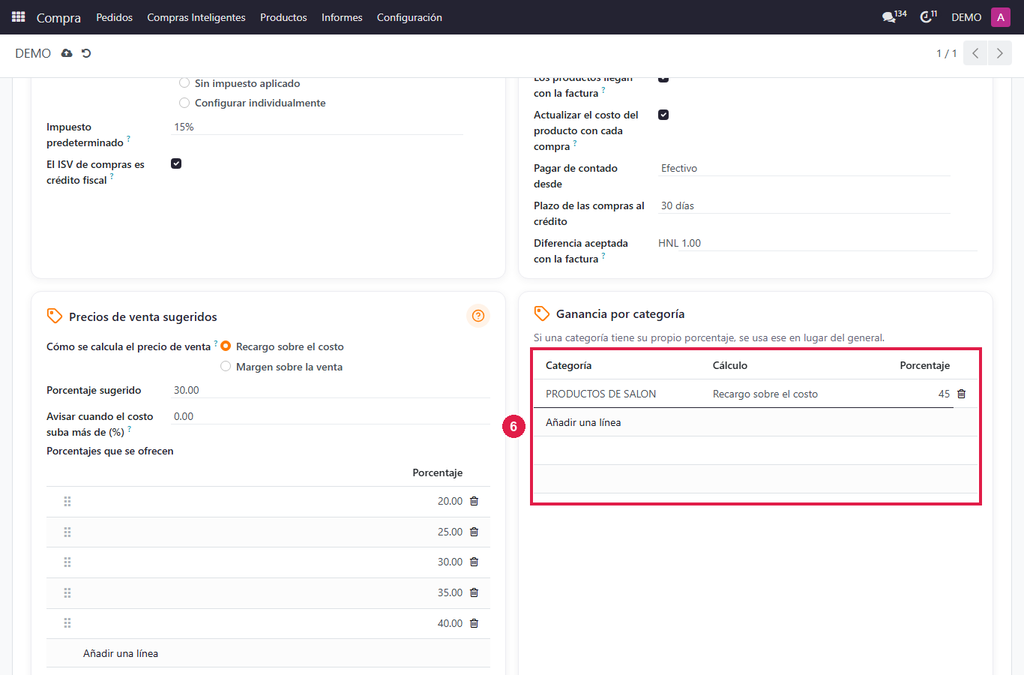
Task: Open the Configuración menu
Action: pyautogui.click(x=409, y=18)
